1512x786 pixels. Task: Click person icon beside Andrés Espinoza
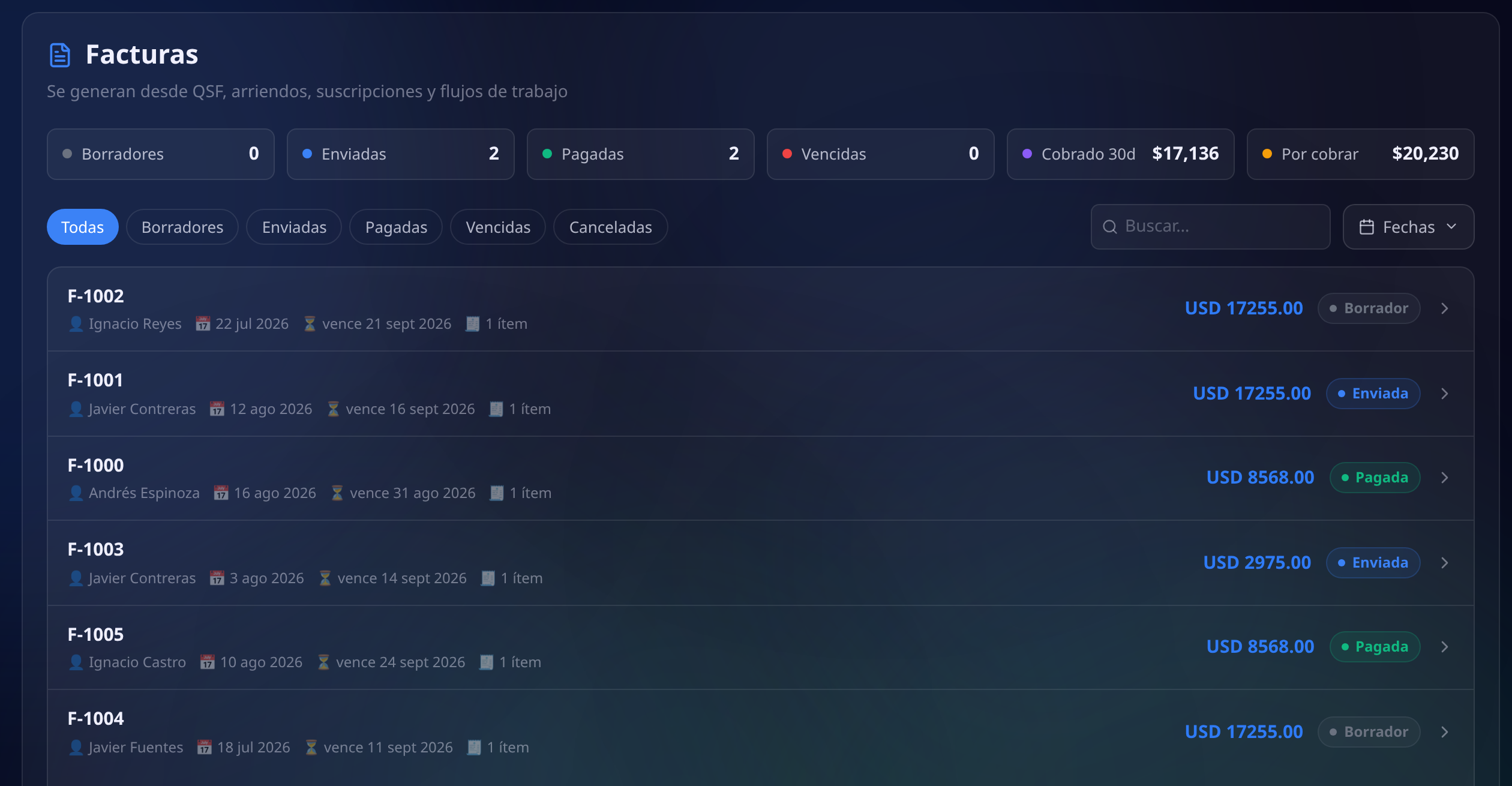[76, 493]
